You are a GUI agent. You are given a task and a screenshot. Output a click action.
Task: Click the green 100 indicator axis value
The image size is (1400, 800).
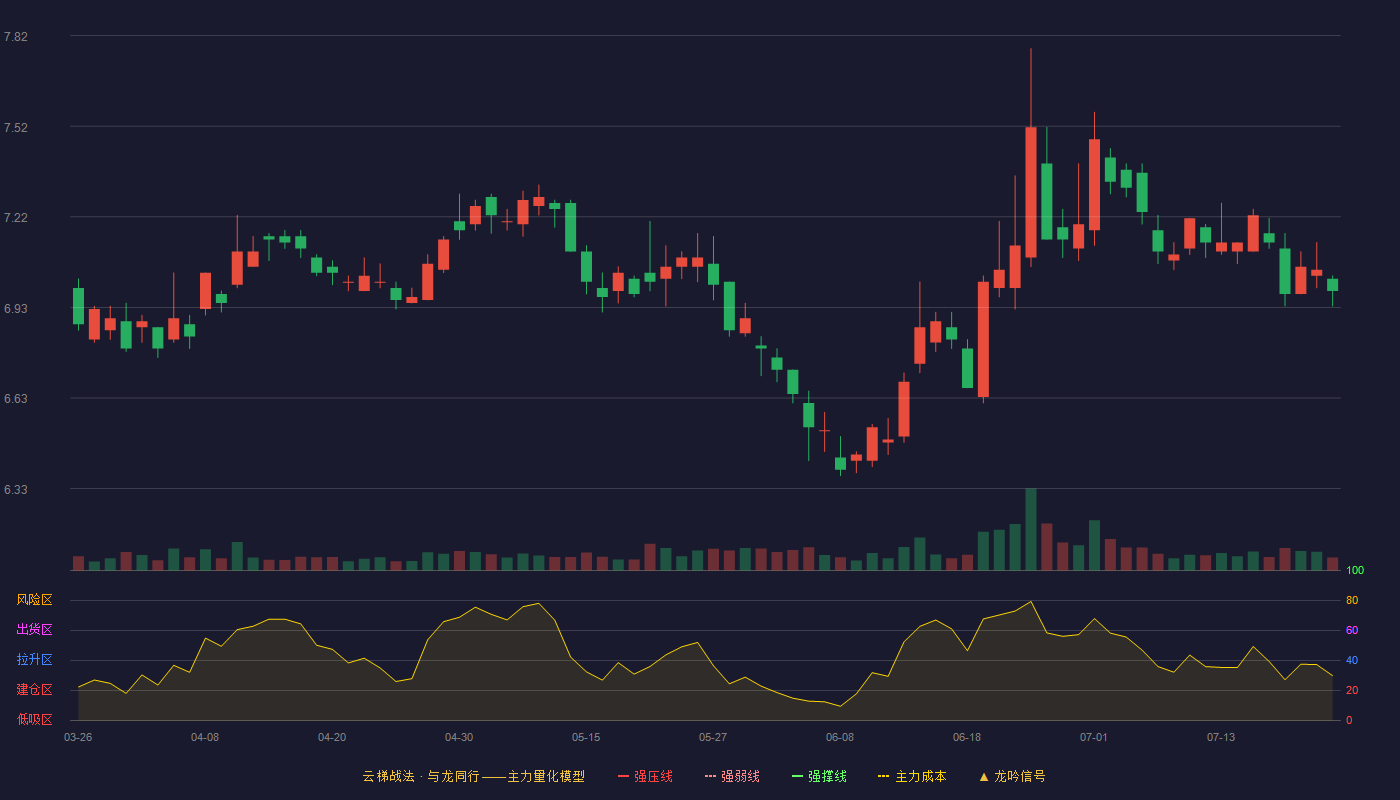tap(1355, 571)
